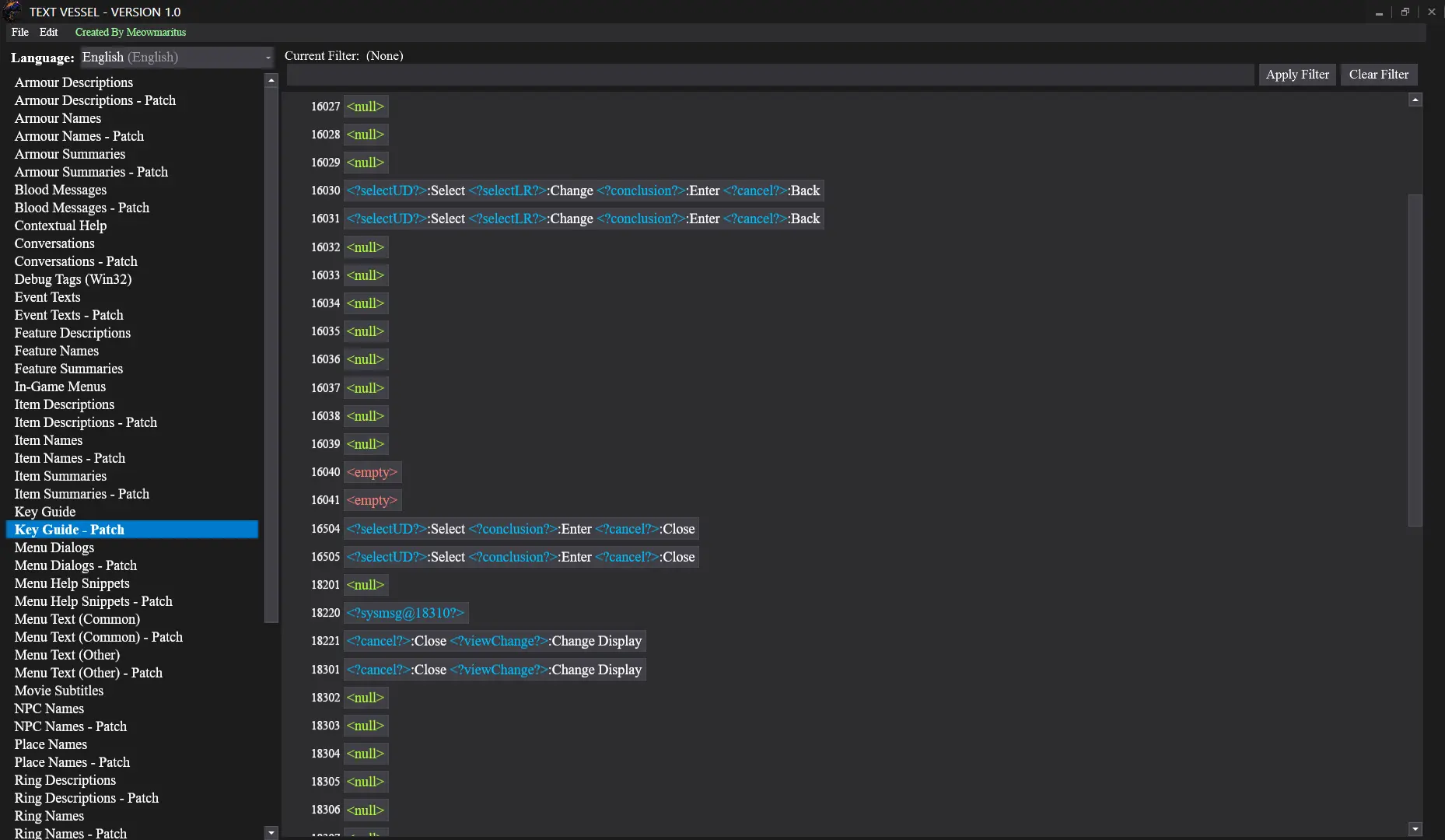The image size is (1445, 840).
Task: Click the null value of entry 18306
Action: coord(366,810)
